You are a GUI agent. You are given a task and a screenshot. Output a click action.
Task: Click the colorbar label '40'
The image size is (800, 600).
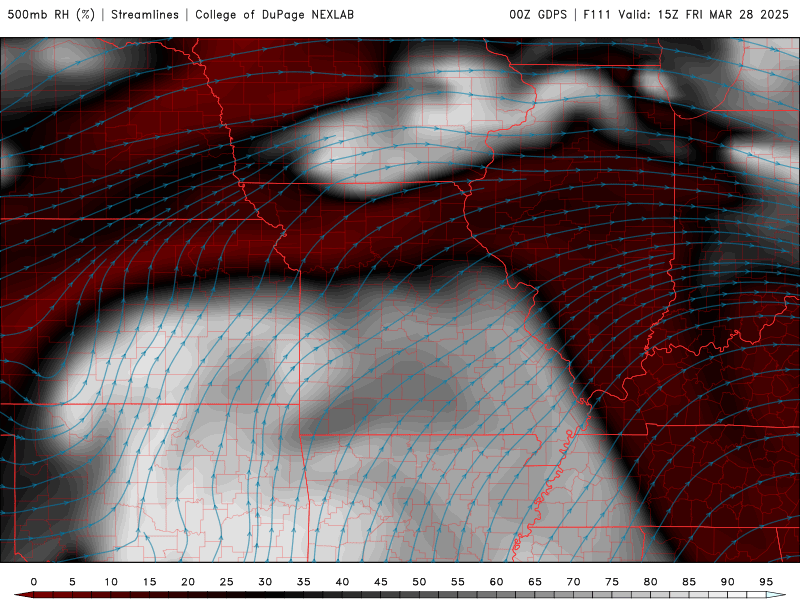point(342,582)
